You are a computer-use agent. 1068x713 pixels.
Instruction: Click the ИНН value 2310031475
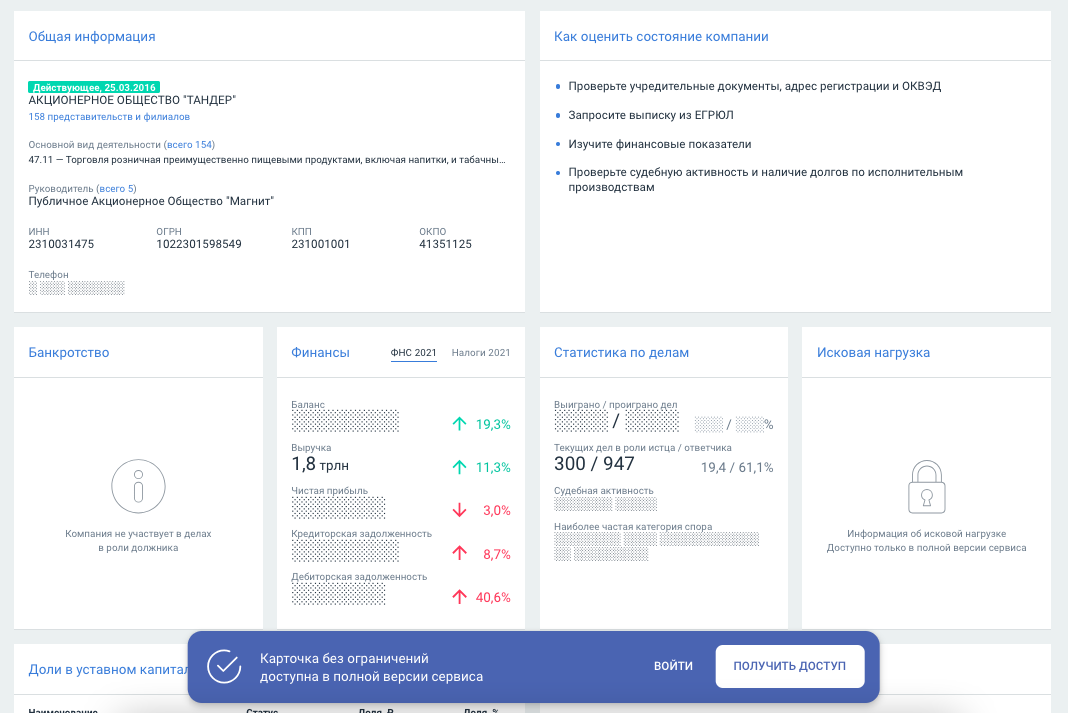point(61,244)
